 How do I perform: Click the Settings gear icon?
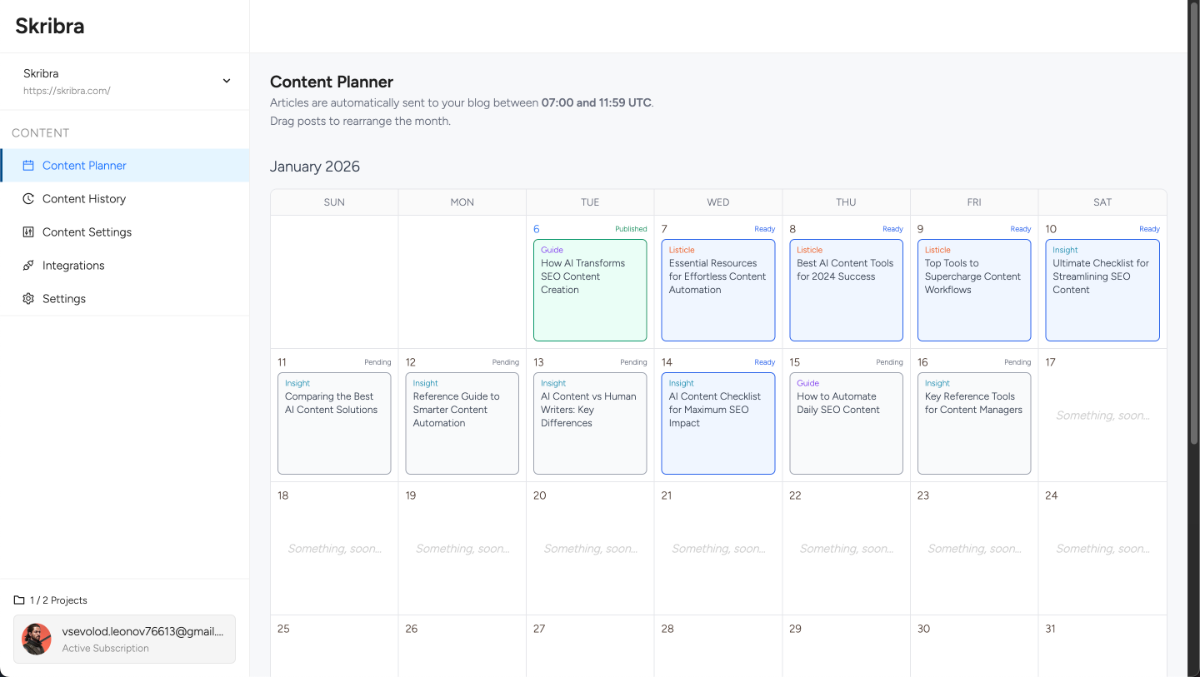29,299
